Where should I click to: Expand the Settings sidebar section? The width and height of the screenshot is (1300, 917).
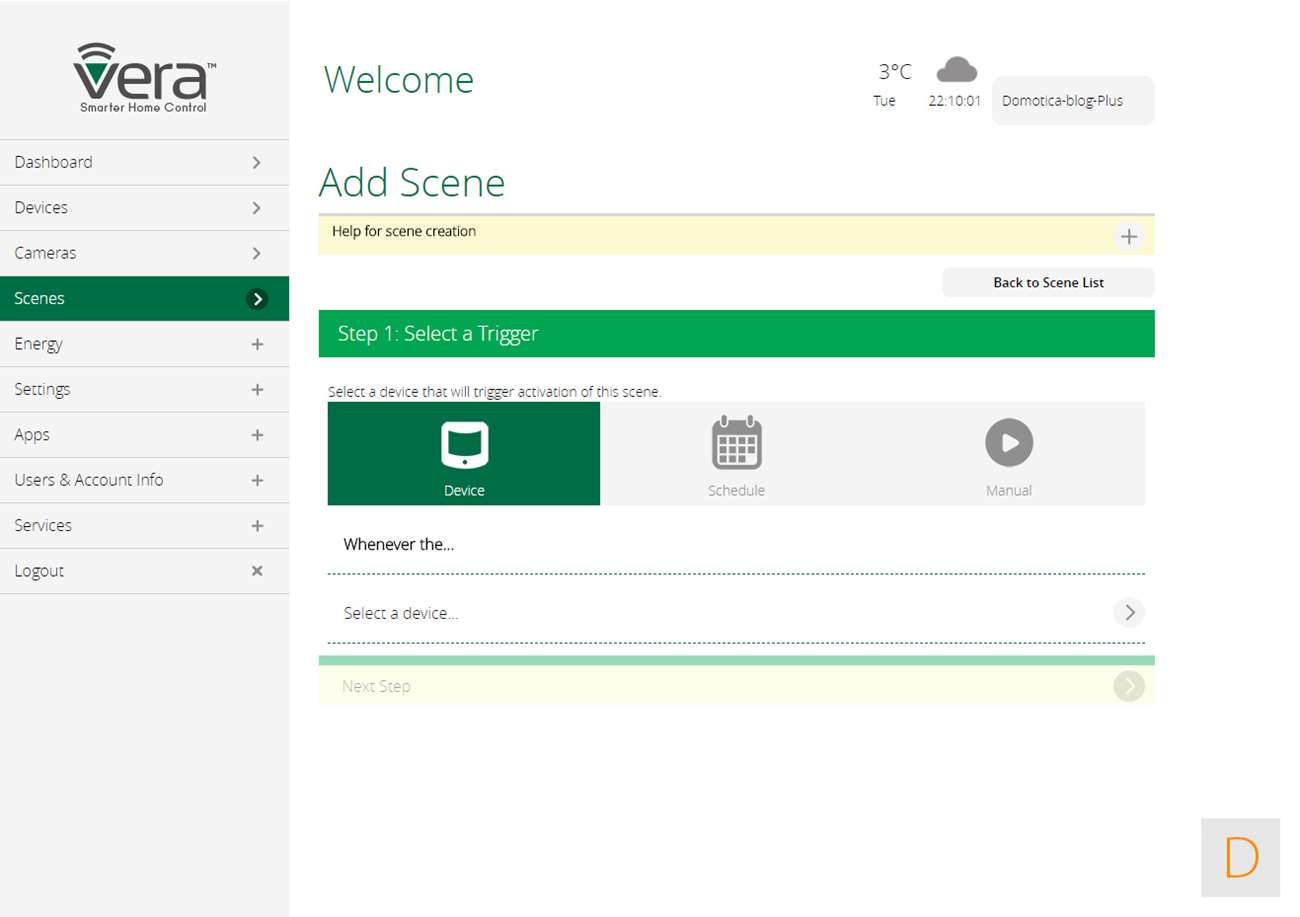pyautogui.click(x=257, y=390)
